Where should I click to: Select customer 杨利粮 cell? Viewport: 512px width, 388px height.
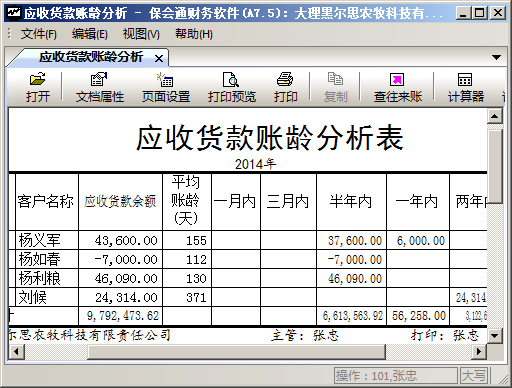(47, 278)
